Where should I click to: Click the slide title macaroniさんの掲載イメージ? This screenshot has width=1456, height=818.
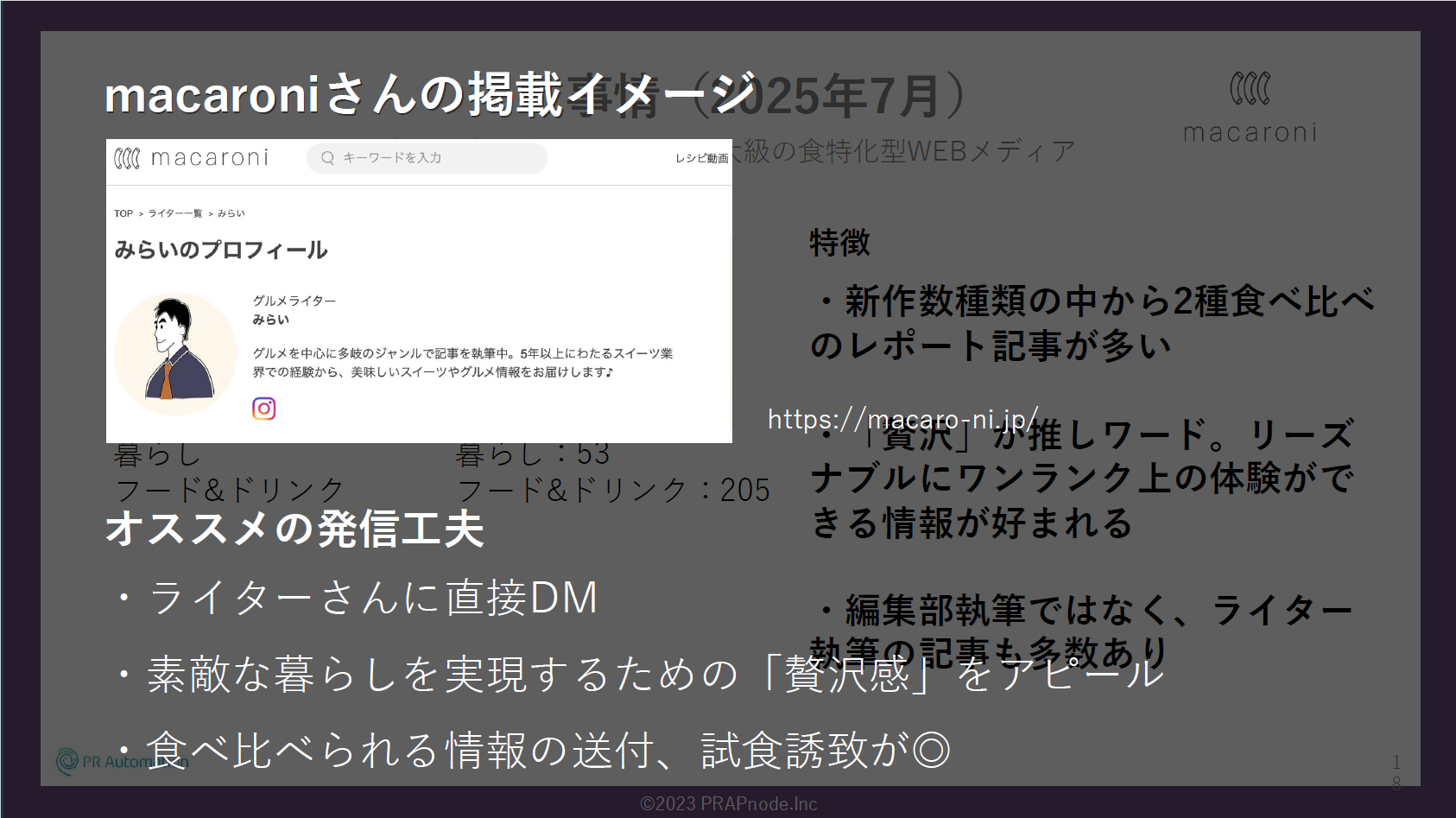coord(429,94)
